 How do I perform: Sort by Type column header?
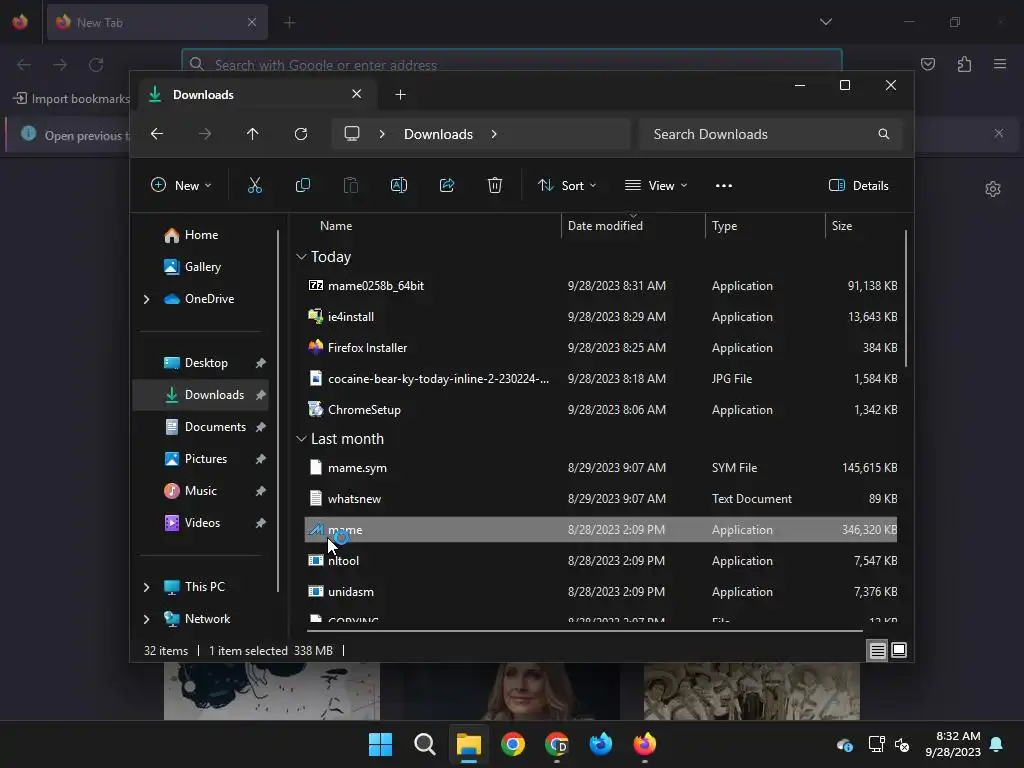[x=724, y=226]
